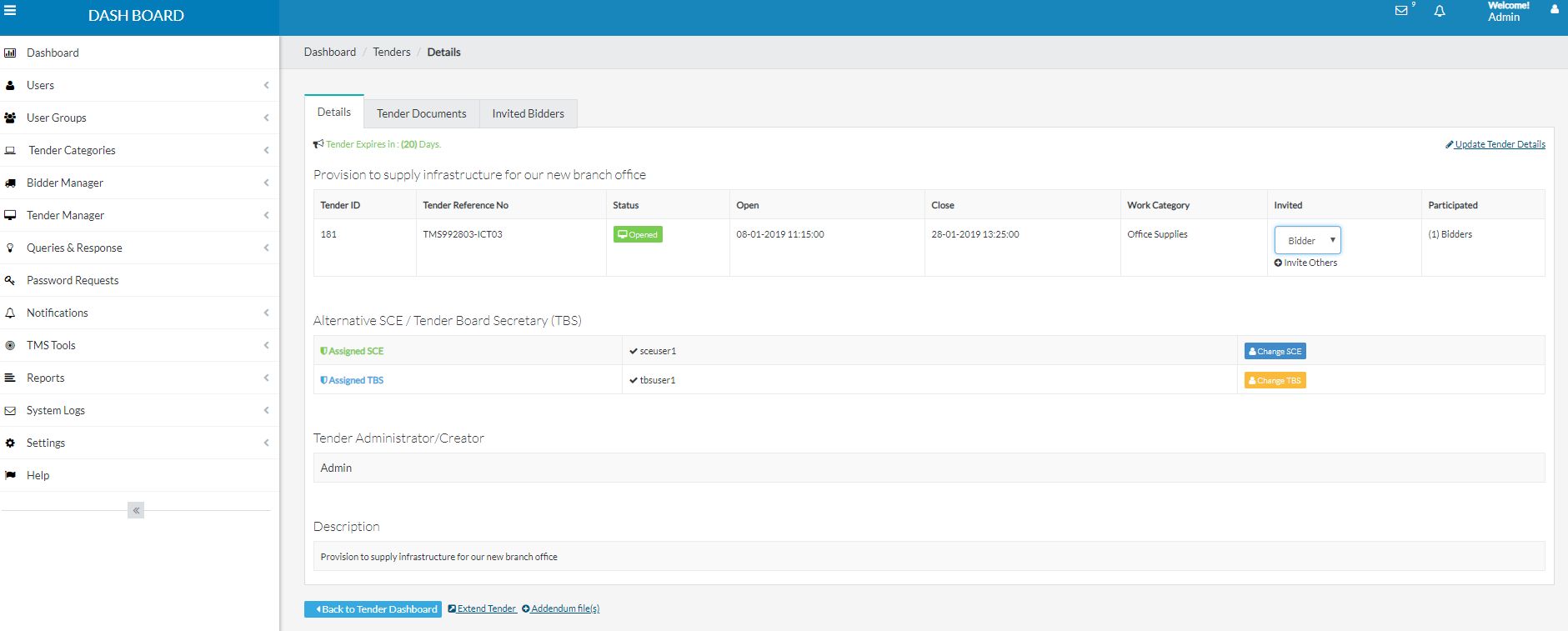Open the Bidder dropdown in Invited column
1568x631 pixels.
(x=1307, y=240)
